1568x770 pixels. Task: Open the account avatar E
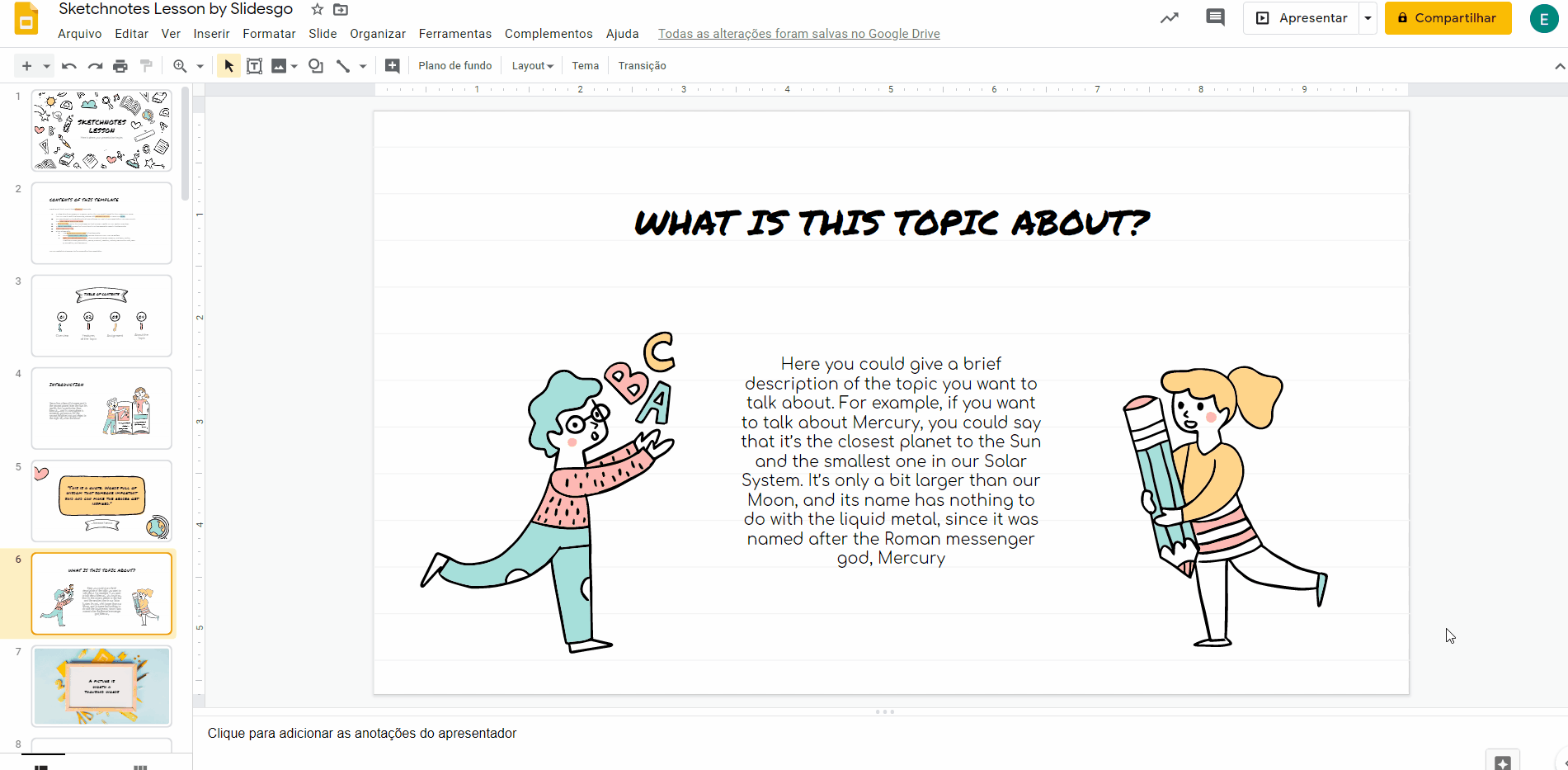1543,18
